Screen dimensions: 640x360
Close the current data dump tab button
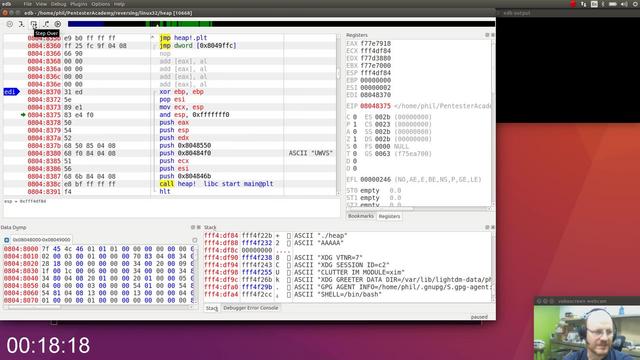(195, 240)
